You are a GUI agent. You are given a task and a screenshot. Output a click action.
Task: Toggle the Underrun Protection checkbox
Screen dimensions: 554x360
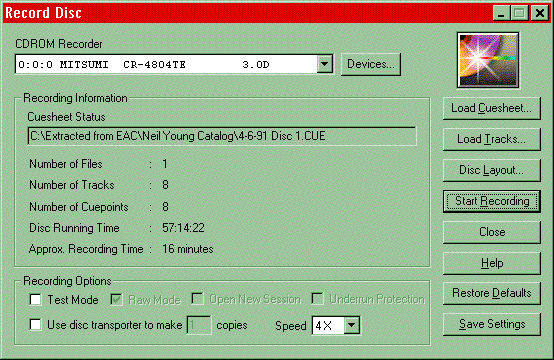pyautogui.click(x=317, y=299)
